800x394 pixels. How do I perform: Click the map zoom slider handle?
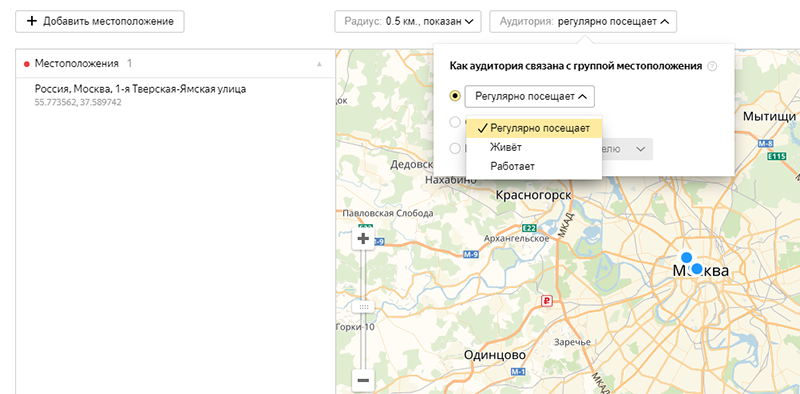pos(363,307)
